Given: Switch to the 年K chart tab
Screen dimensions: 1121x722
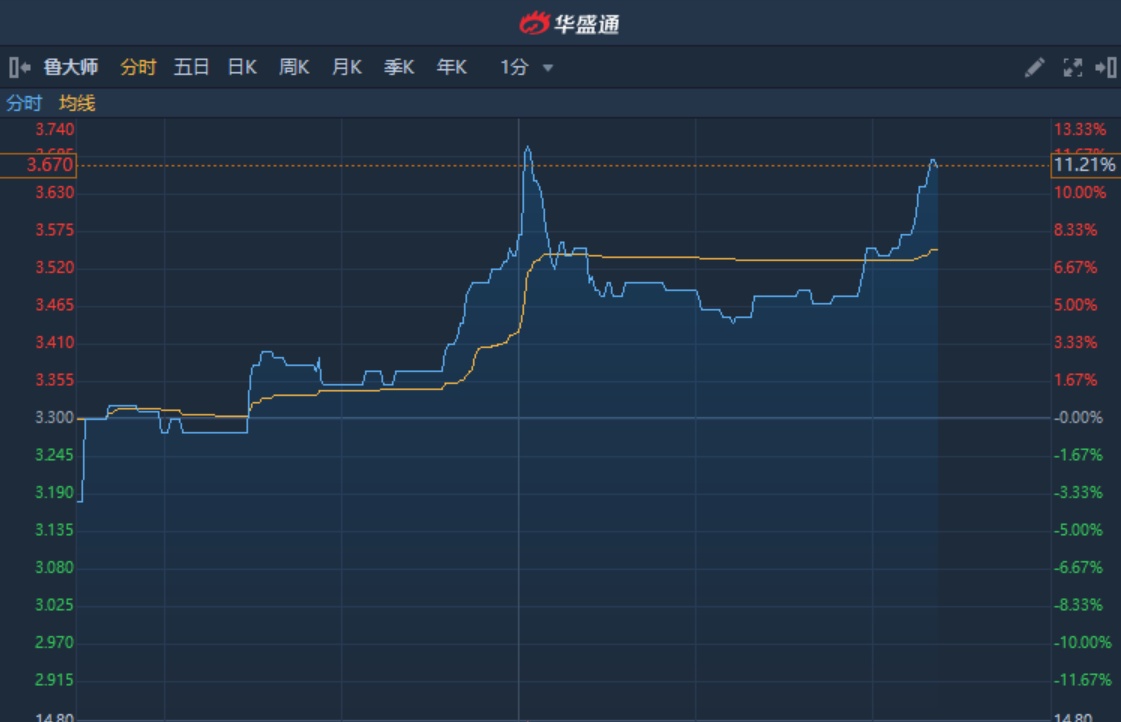Looking at the screenshot, I should pyautogui.click(x=452, y=67).
